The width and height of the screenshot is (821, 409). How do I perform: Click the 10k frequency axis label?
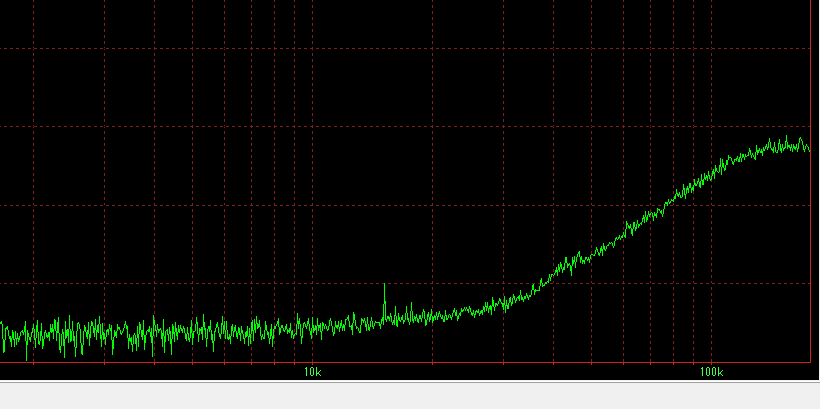coord(313,372)
